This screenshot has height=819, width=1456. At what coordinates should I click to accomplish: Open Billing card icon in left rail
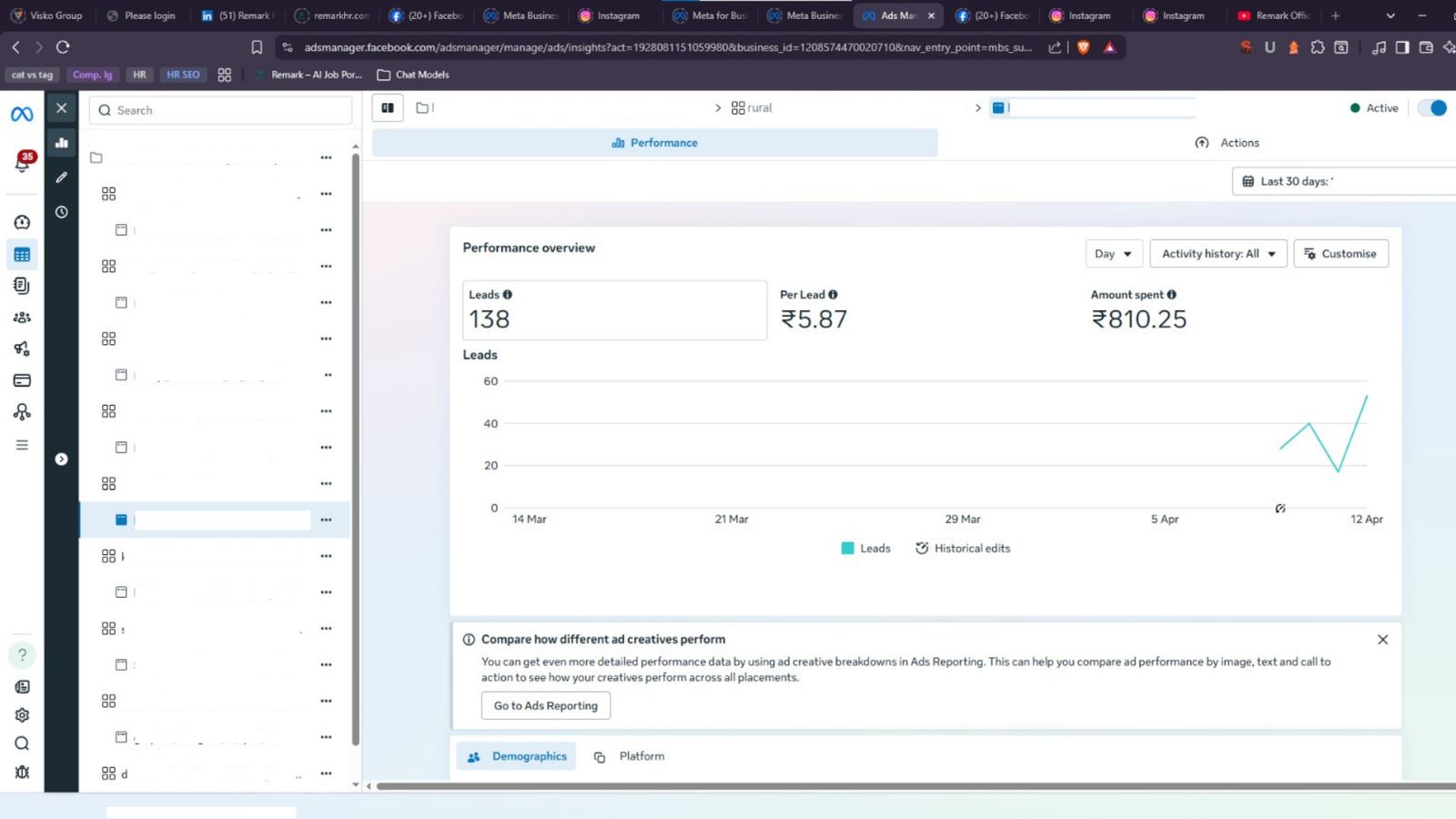click(x=22, y=380)
